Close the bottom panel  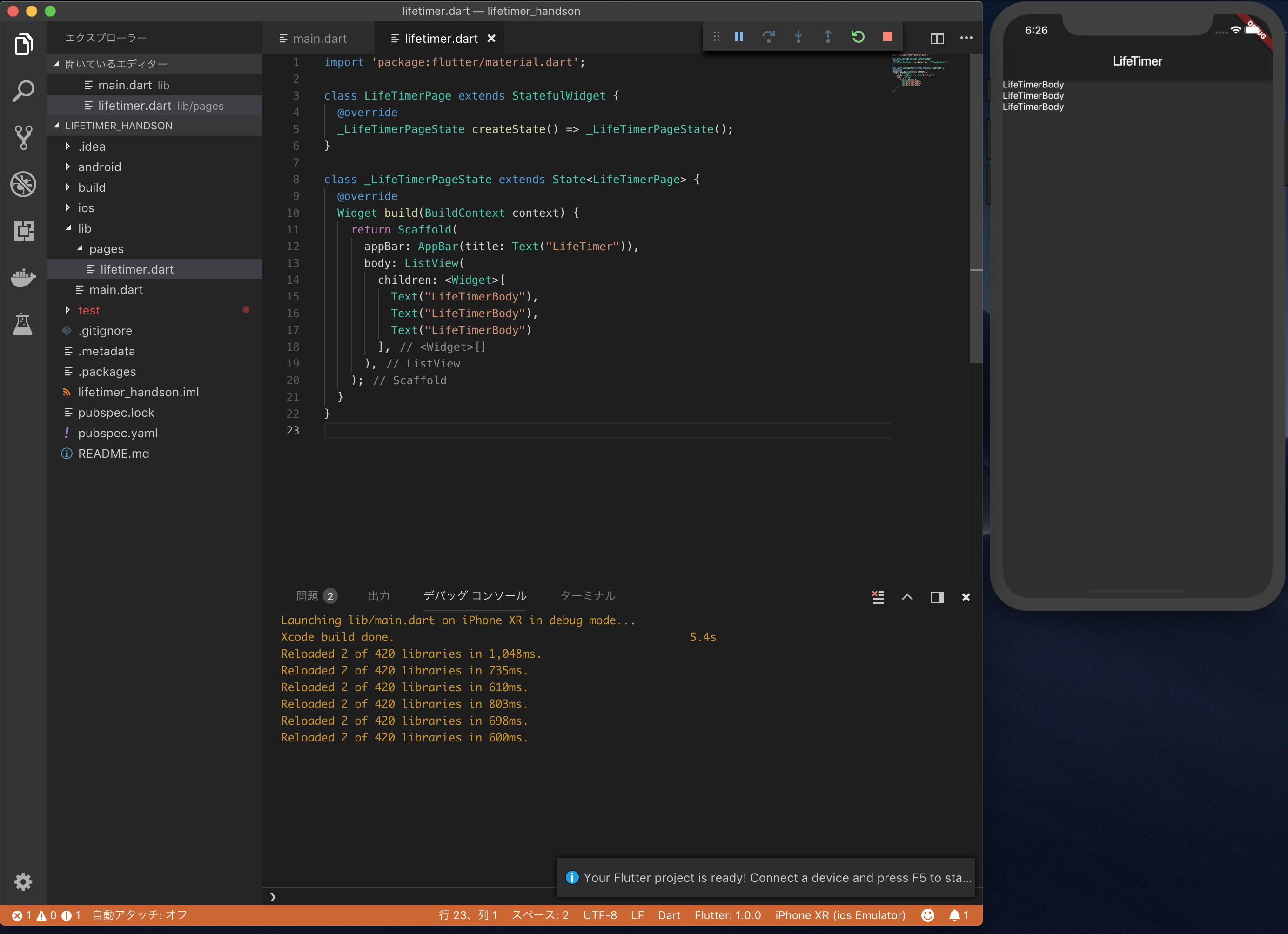click(966, 597)
